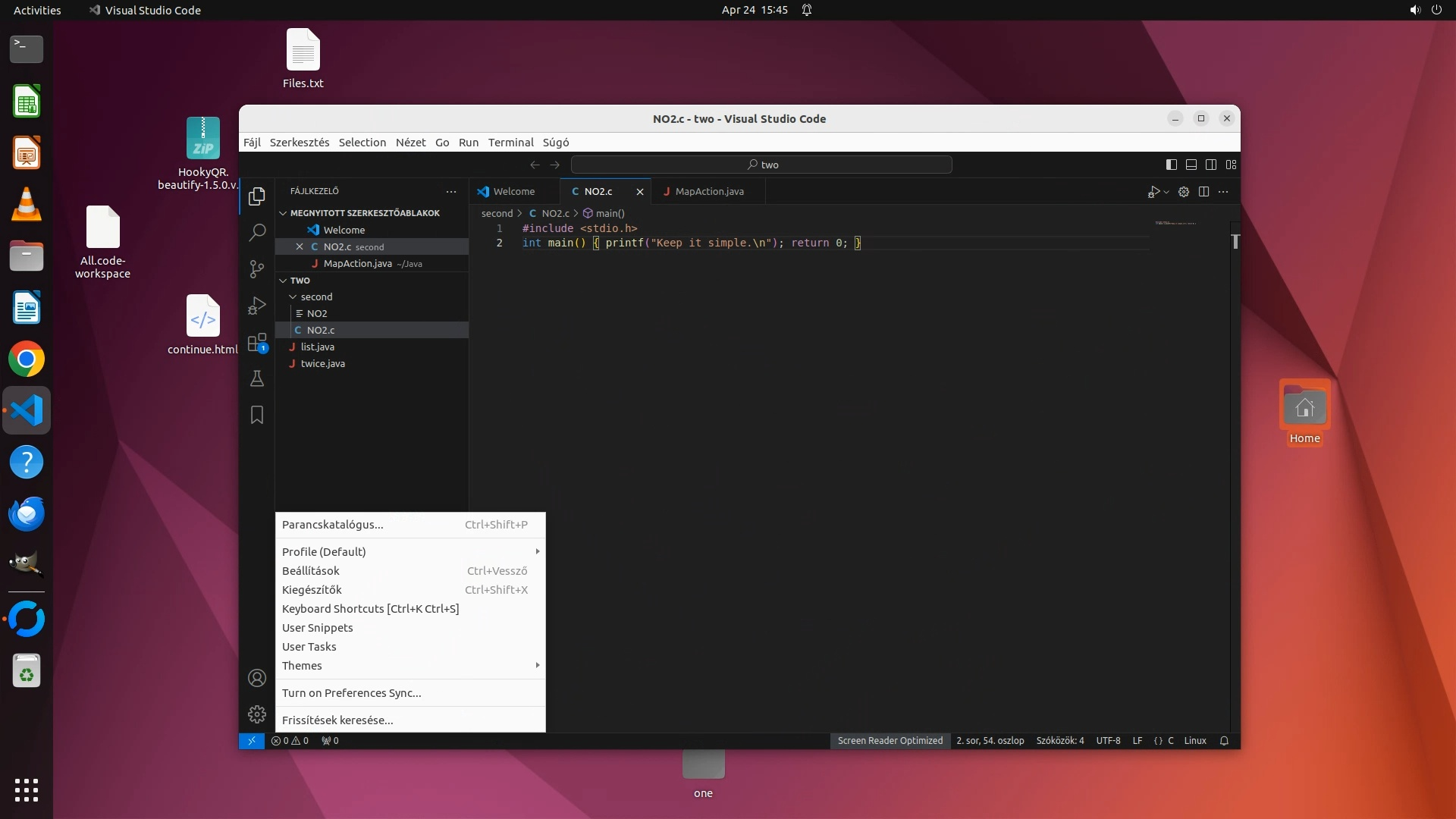Toggle secondary sidebar layout button

(x=1211, y=165)
